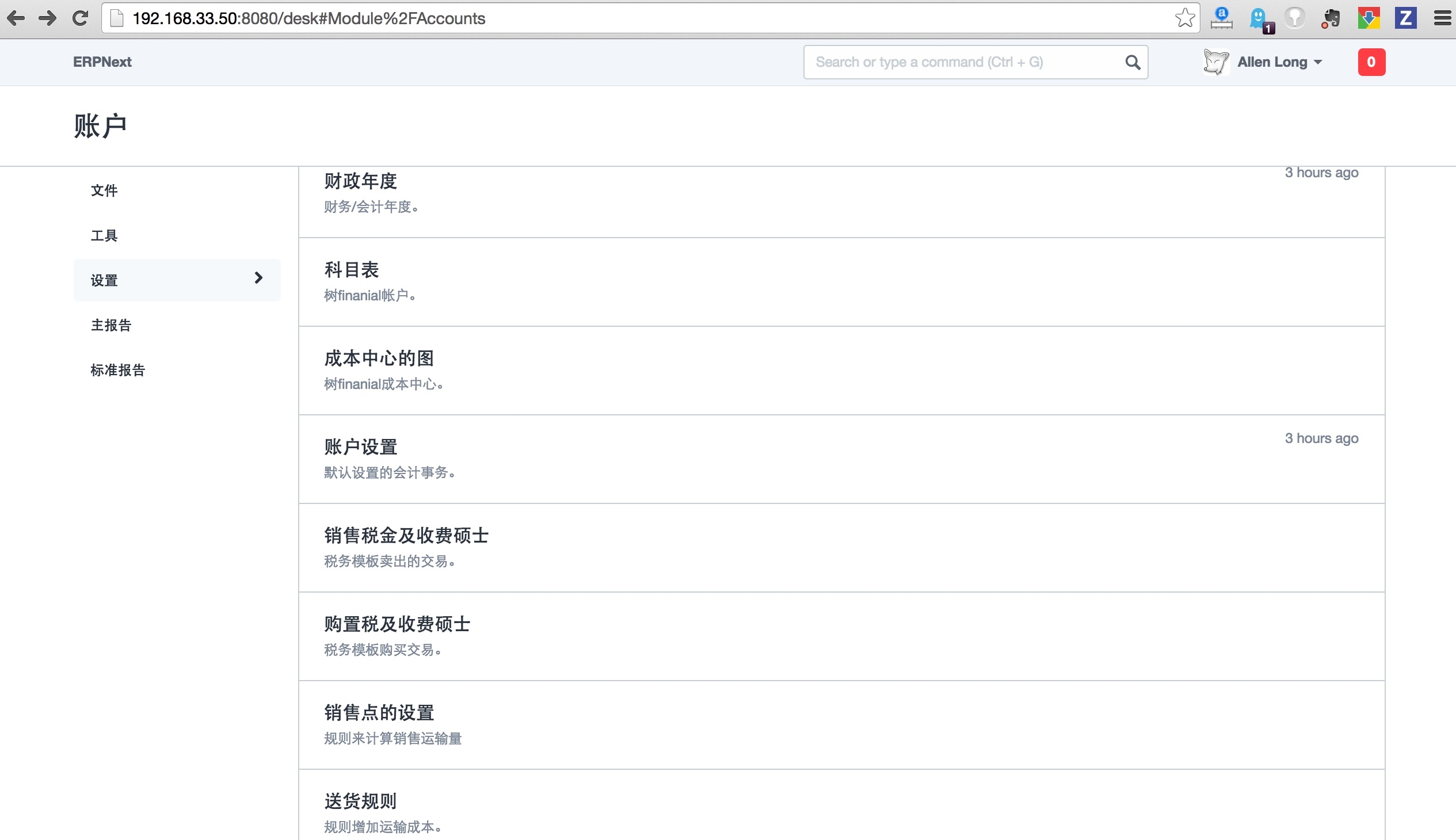Reload the page with refresh icon
1456x840 pixels.
[80, 18]
